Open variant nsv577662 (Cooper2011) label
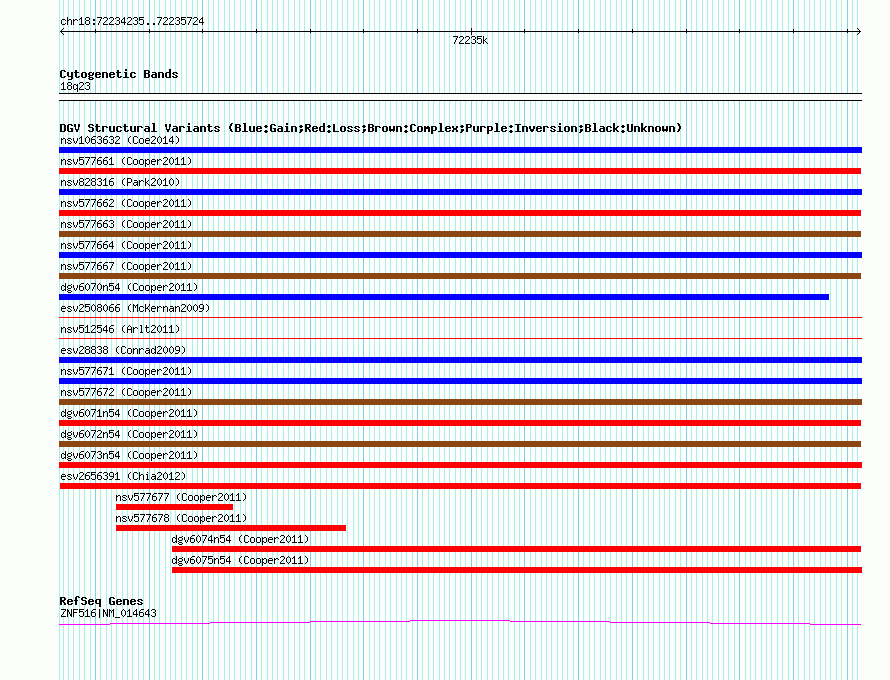This screenshot has width=890, height=680. (x=126, y=203)
